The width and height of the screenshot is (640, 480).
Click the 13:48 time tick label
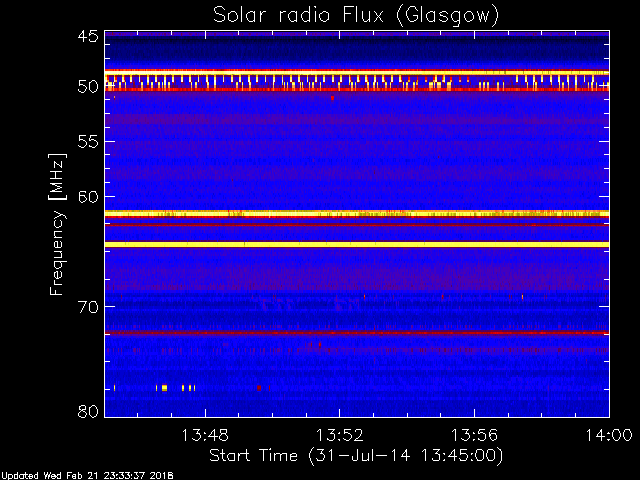205,436
